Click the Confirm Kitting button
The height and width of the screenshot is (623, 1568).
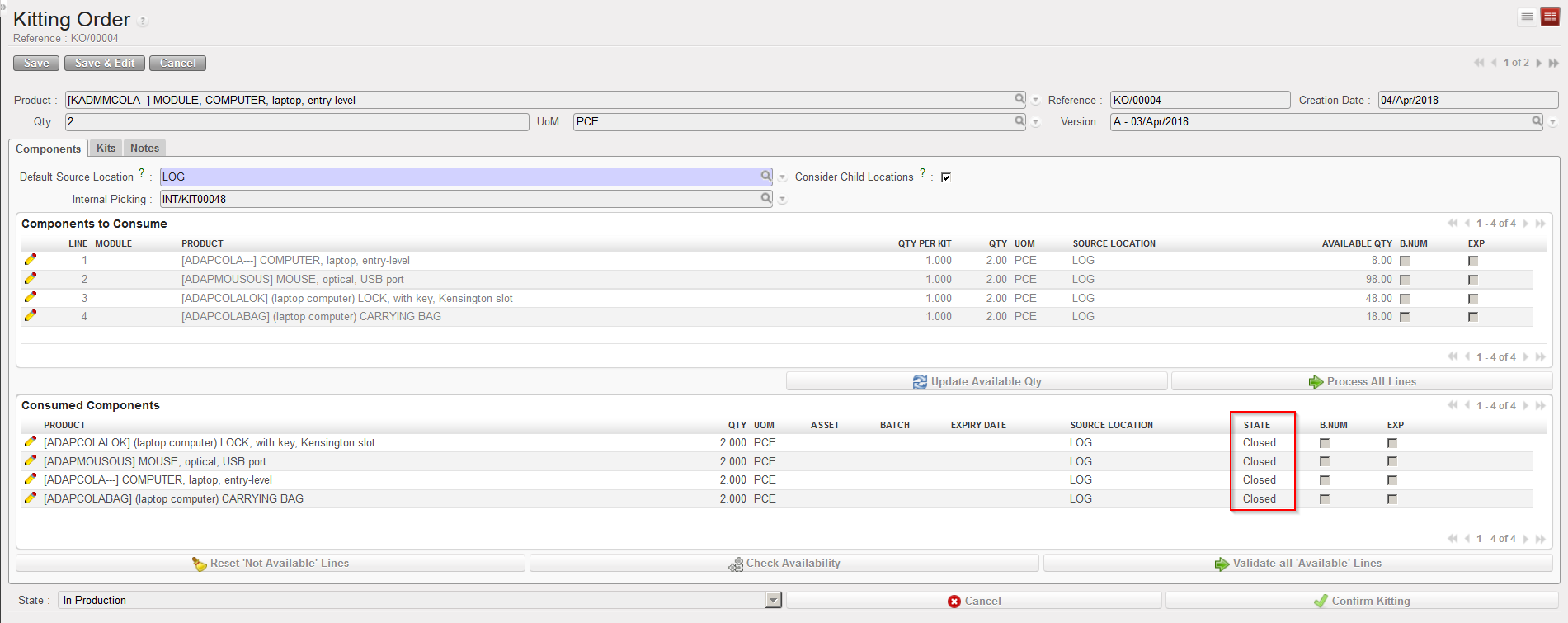pos(1361,601)
